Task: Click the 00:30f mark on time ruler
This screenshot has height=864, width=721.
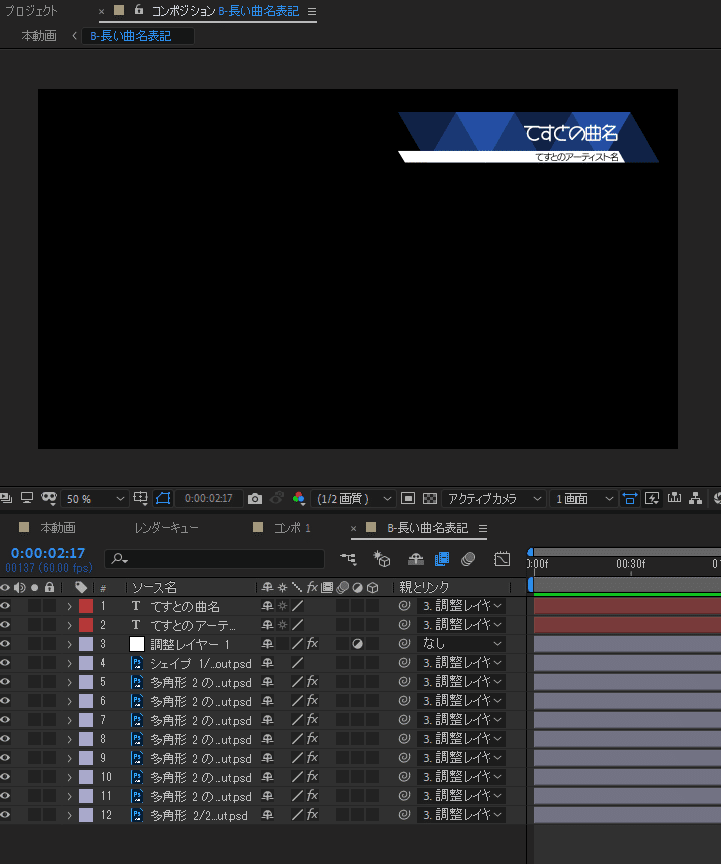Action: click(x=631, y=564)
